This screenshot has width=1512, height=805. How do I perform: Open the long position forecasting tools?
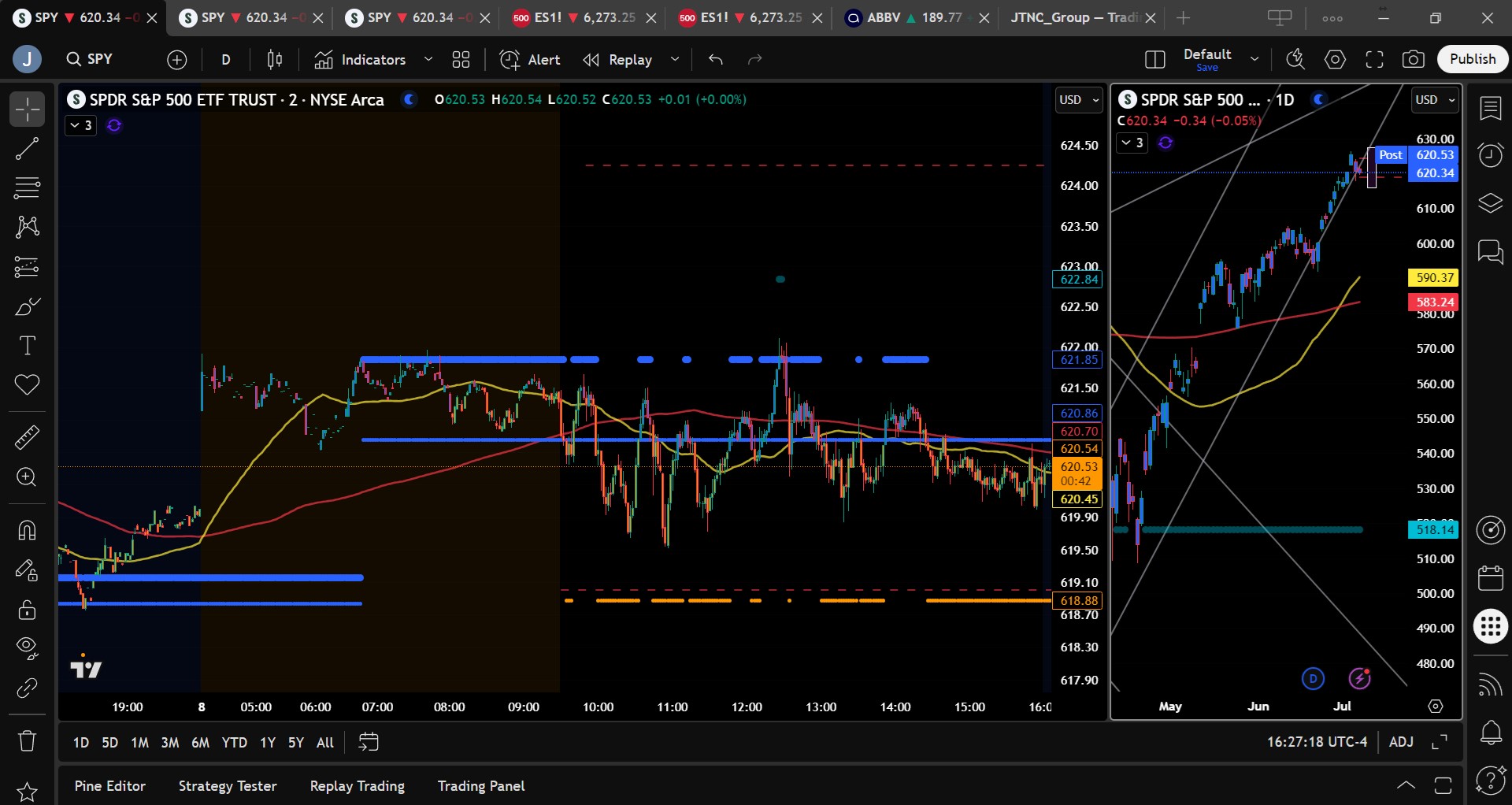[x=27, y=267]
